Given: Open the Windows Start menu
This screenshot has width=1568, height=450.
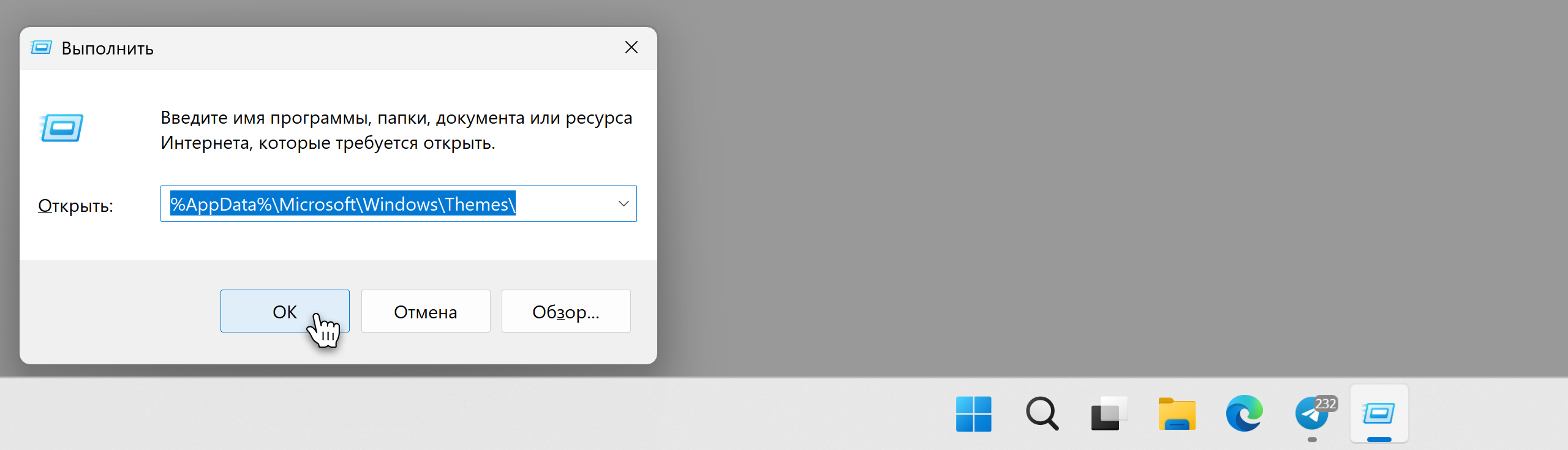Looking at the screenshot, I should point(973,414).
